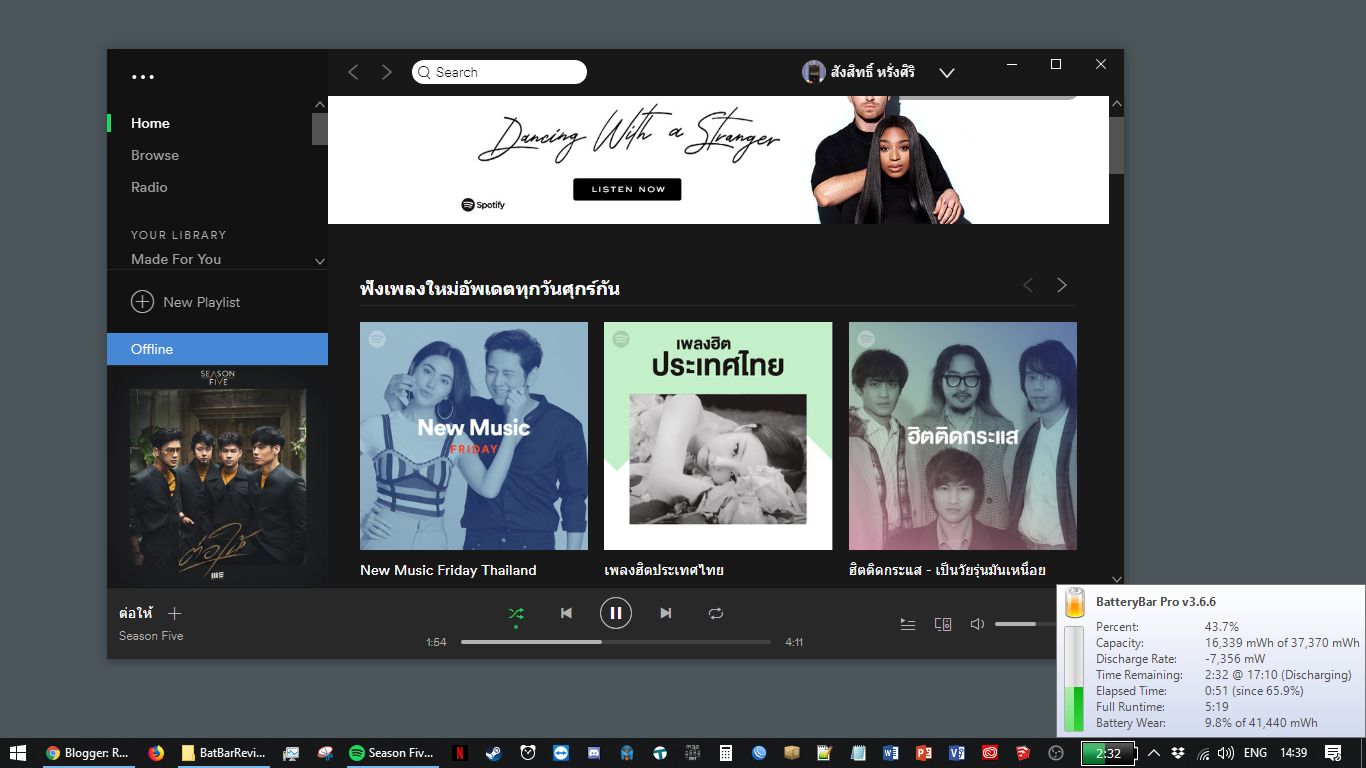Image resolution: width=1366 pixels, height=768 pixels.
Task: Pause the current song
Action: click(616, 613)
